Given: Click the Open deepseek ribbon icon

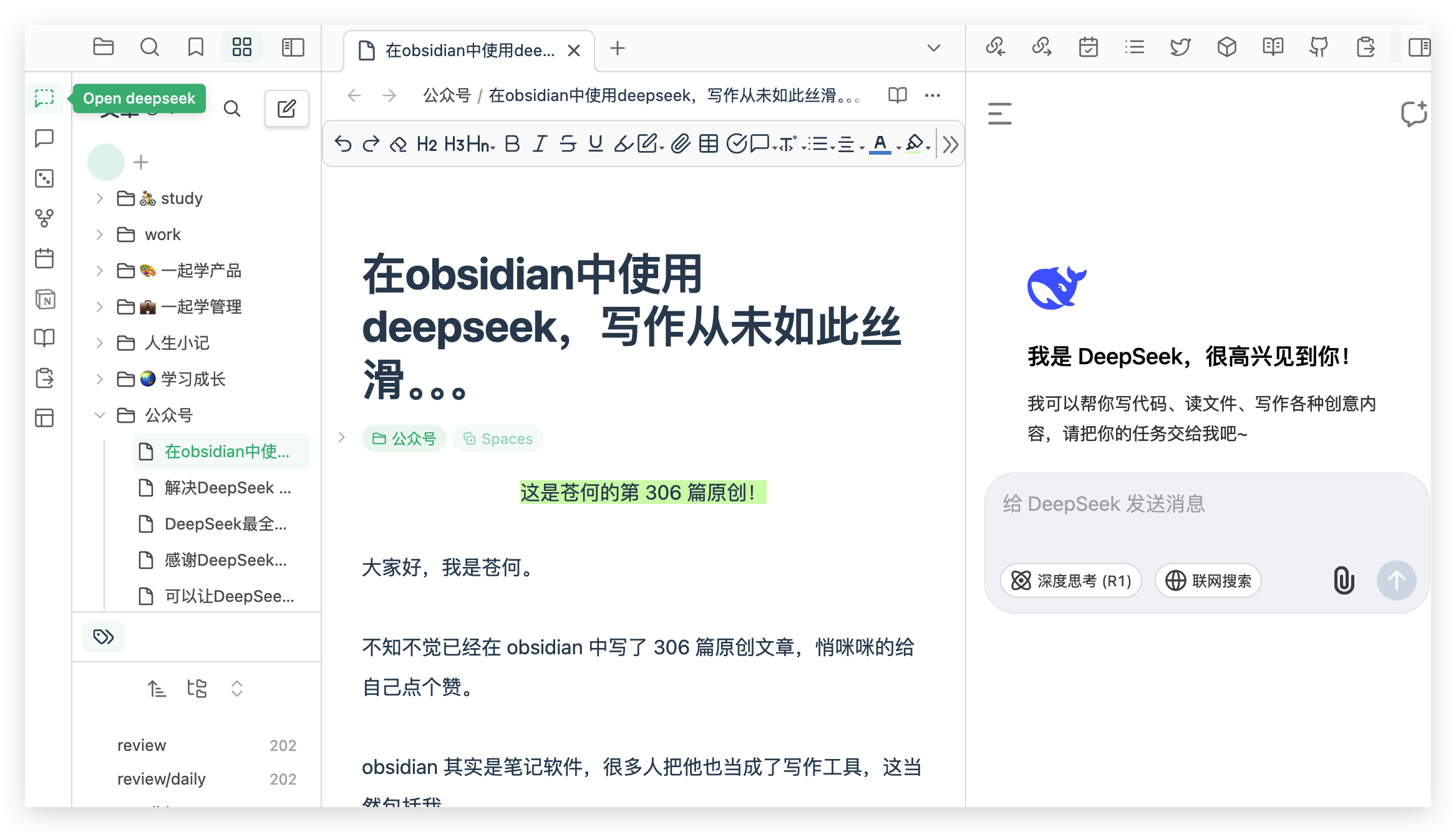Looking at the screenshot, I should pyautogui.click(x=44, y=98).
